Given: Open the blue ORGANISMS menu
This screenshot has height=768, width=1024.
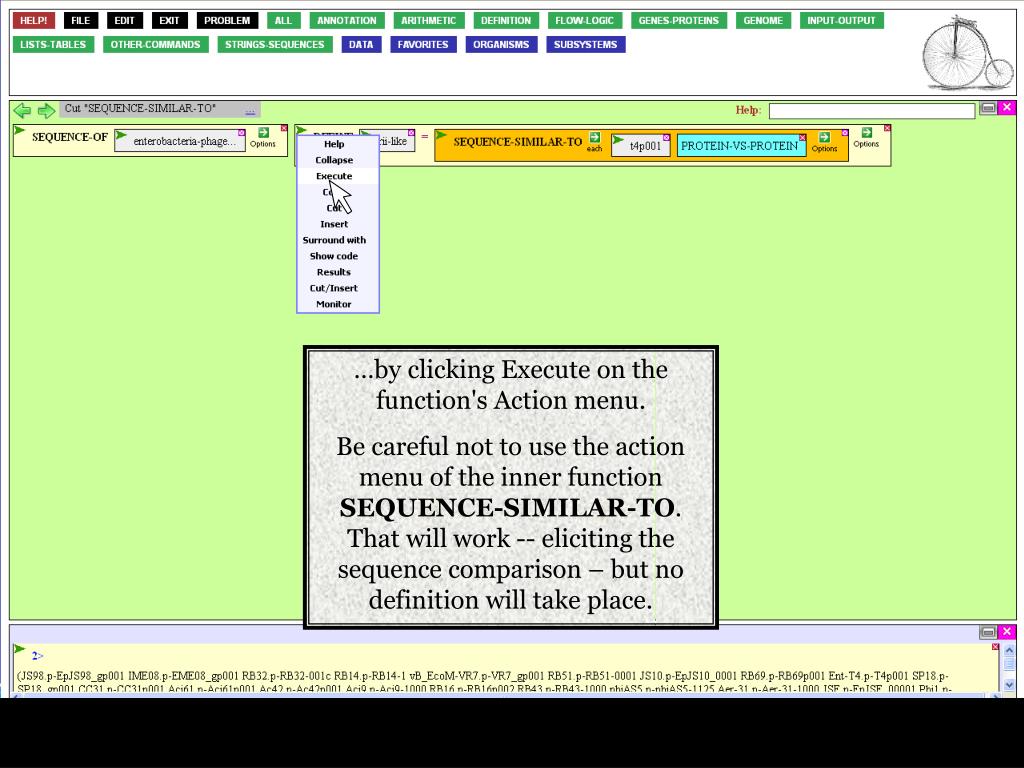Looking at the screenshot, I should [502, 44].
